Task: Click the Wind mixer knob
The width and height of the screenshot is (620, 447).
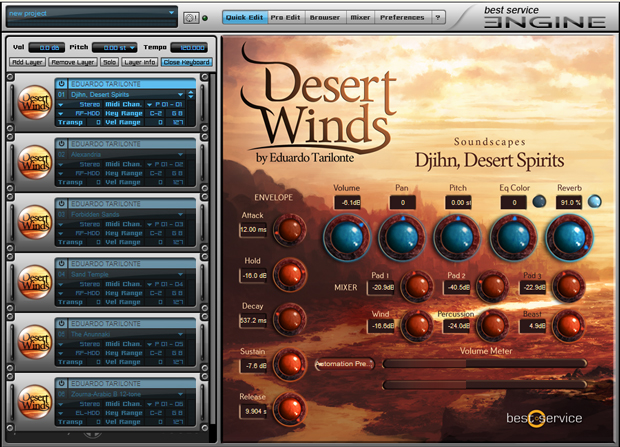Action: pos(416,326)
